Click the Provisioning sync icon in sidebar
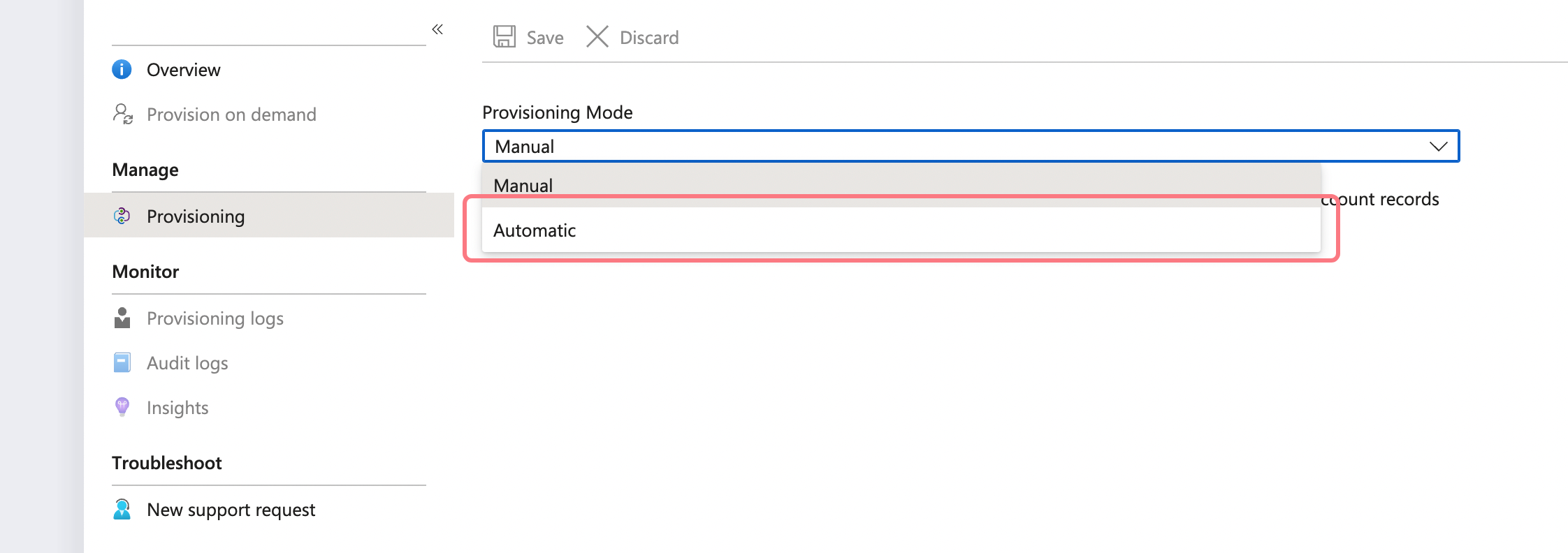Viewport: 1568px width, 553px height. pos(122,216)
